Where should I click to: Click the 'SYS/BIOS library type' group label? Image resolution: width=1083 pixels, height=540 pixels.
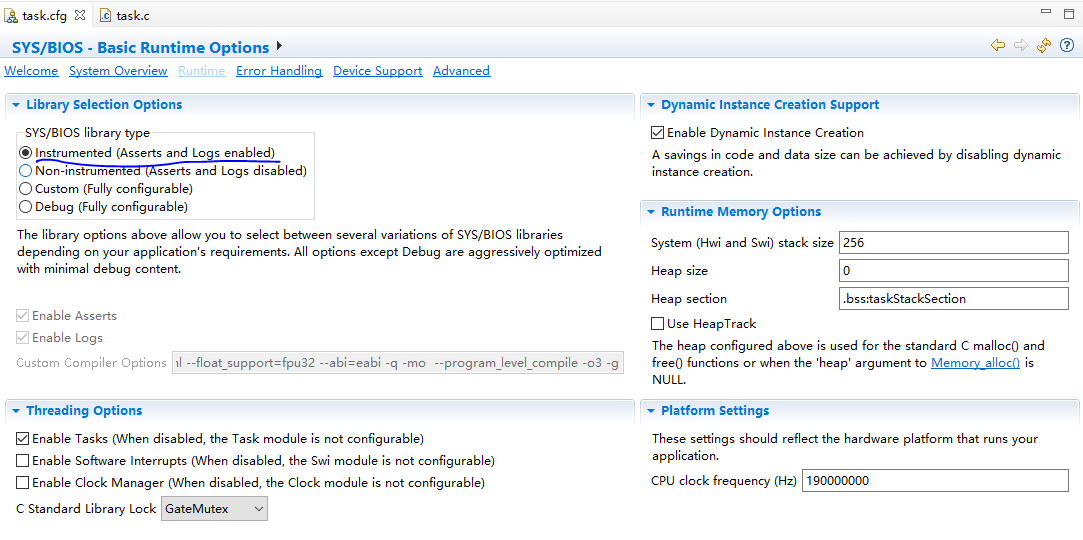[88, 133]
